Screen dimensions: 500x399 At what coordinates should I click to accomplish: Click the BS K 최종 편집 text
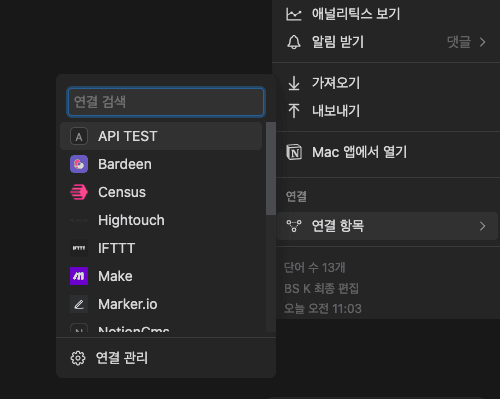pyautogui.click(x=321, y=288)
